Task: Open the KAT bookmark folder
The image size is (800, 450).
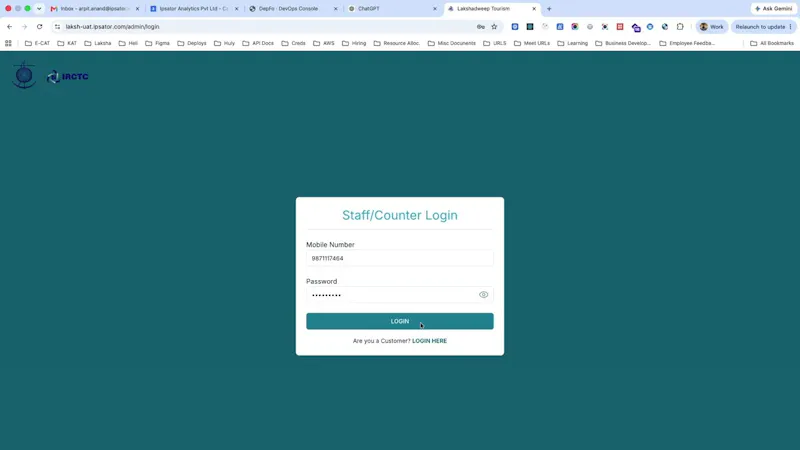Action: [x=67, y=43]
